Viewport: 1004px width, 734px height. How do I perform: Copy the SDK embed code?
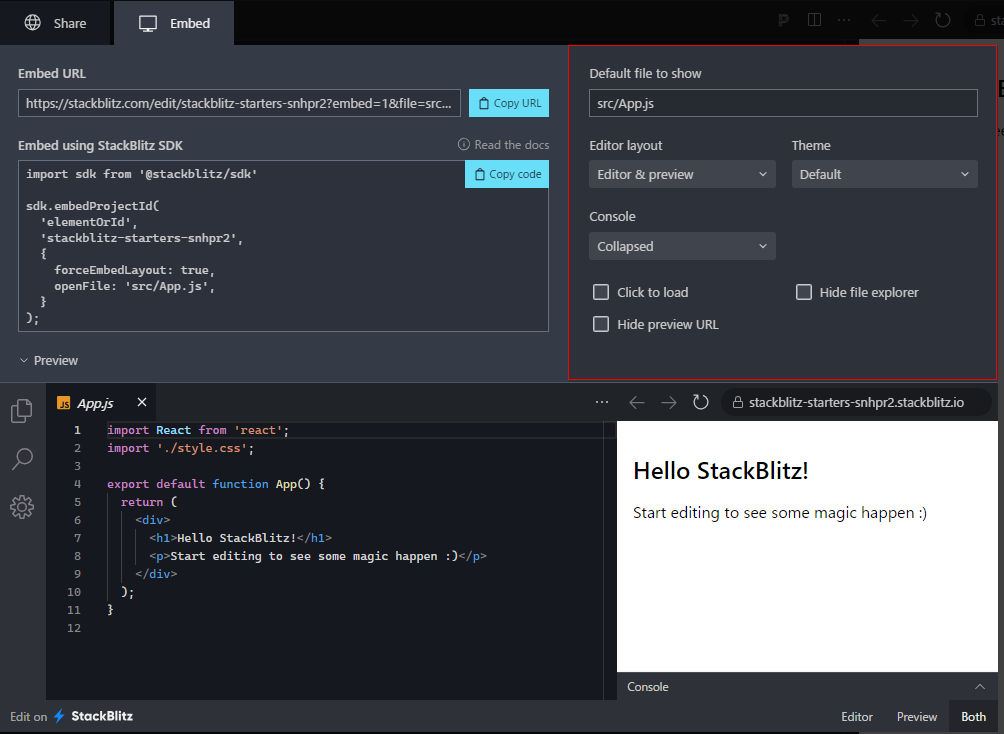[x=506, y=174]
